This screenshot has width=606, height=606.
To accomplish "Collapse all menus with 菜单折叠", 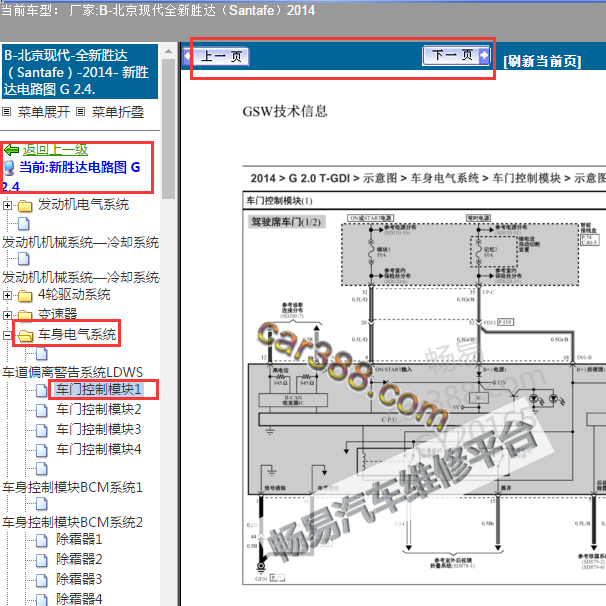I will (x=118, y=112).
